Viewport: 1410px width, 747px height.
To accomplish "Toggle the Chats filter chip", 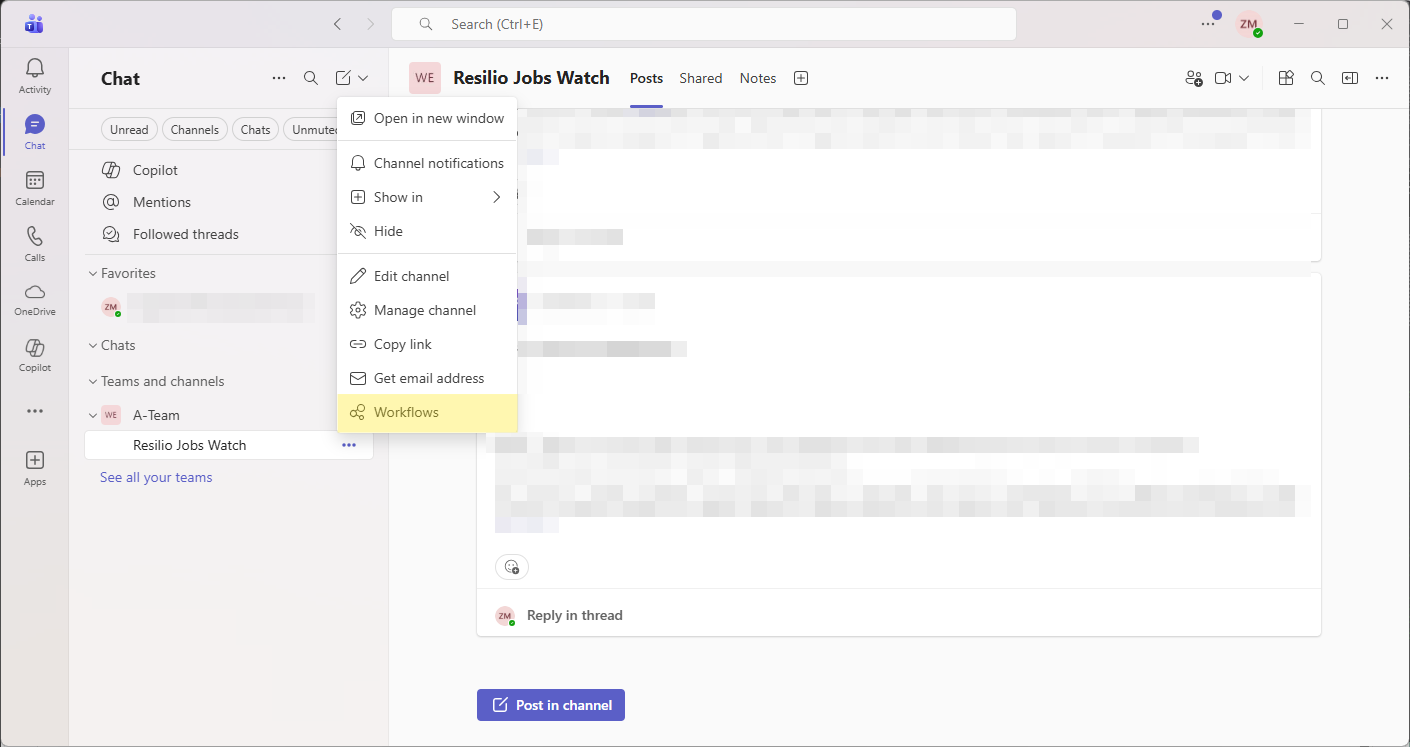I will pos(255,130).
